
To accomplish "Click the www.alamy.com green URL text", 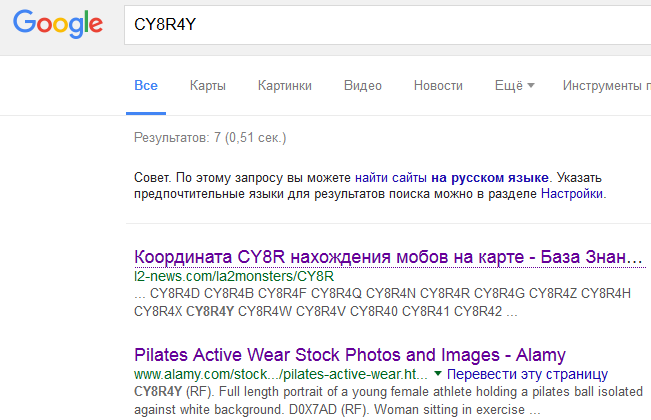I will coord(281,374).
